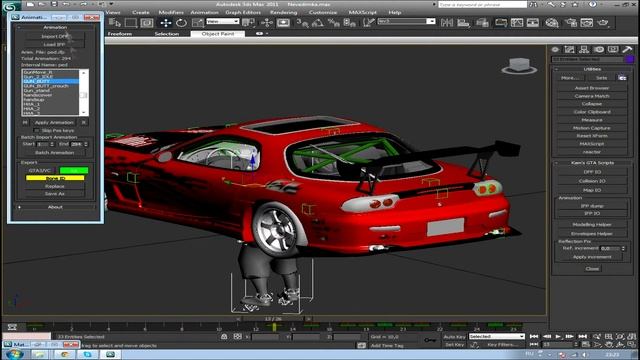Toggle the GTA3/VC export option
This screenshot has width=640, height=360.
click(x=40, y=170)
